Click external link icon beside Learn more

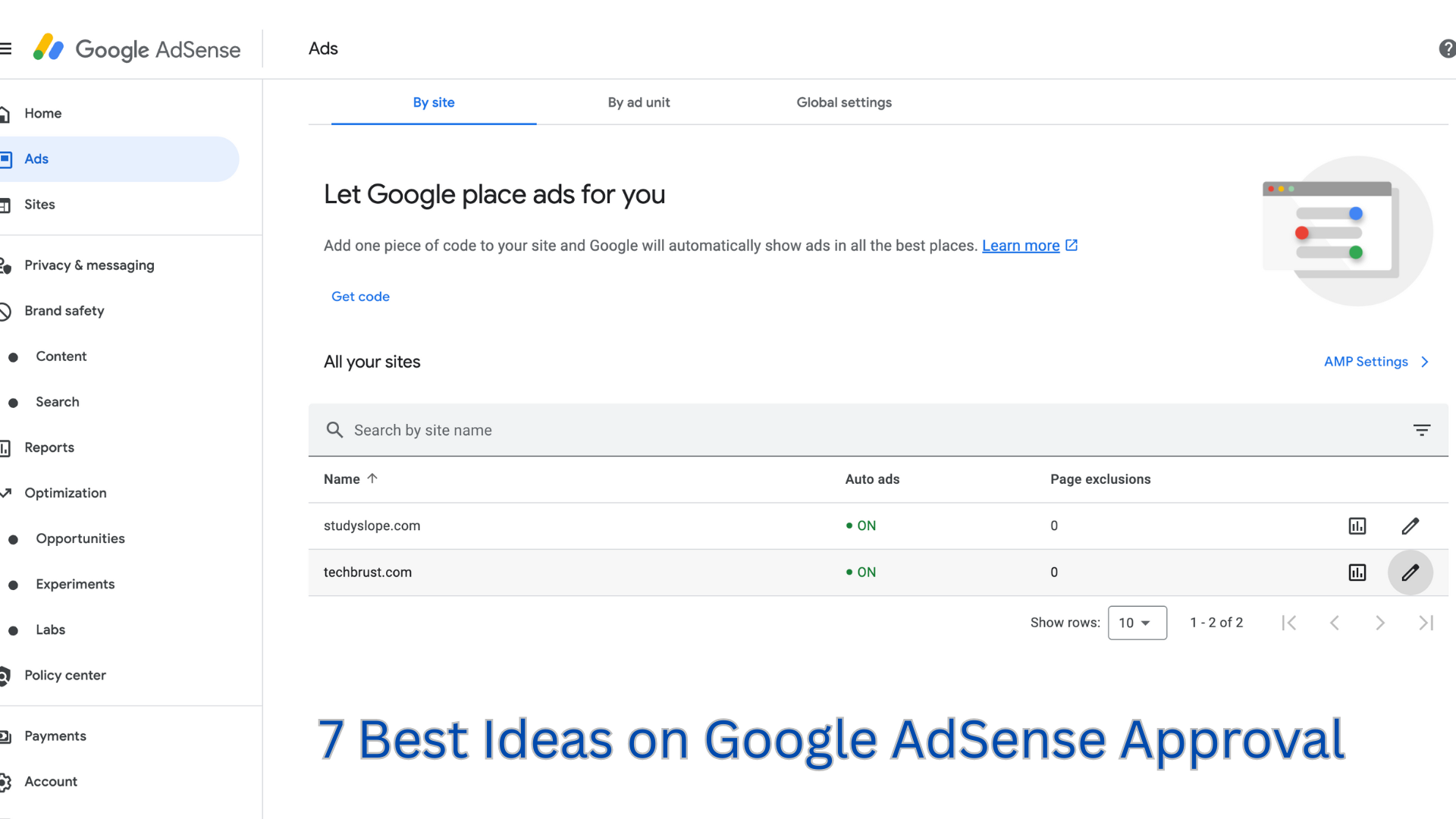click(1072, 245)
